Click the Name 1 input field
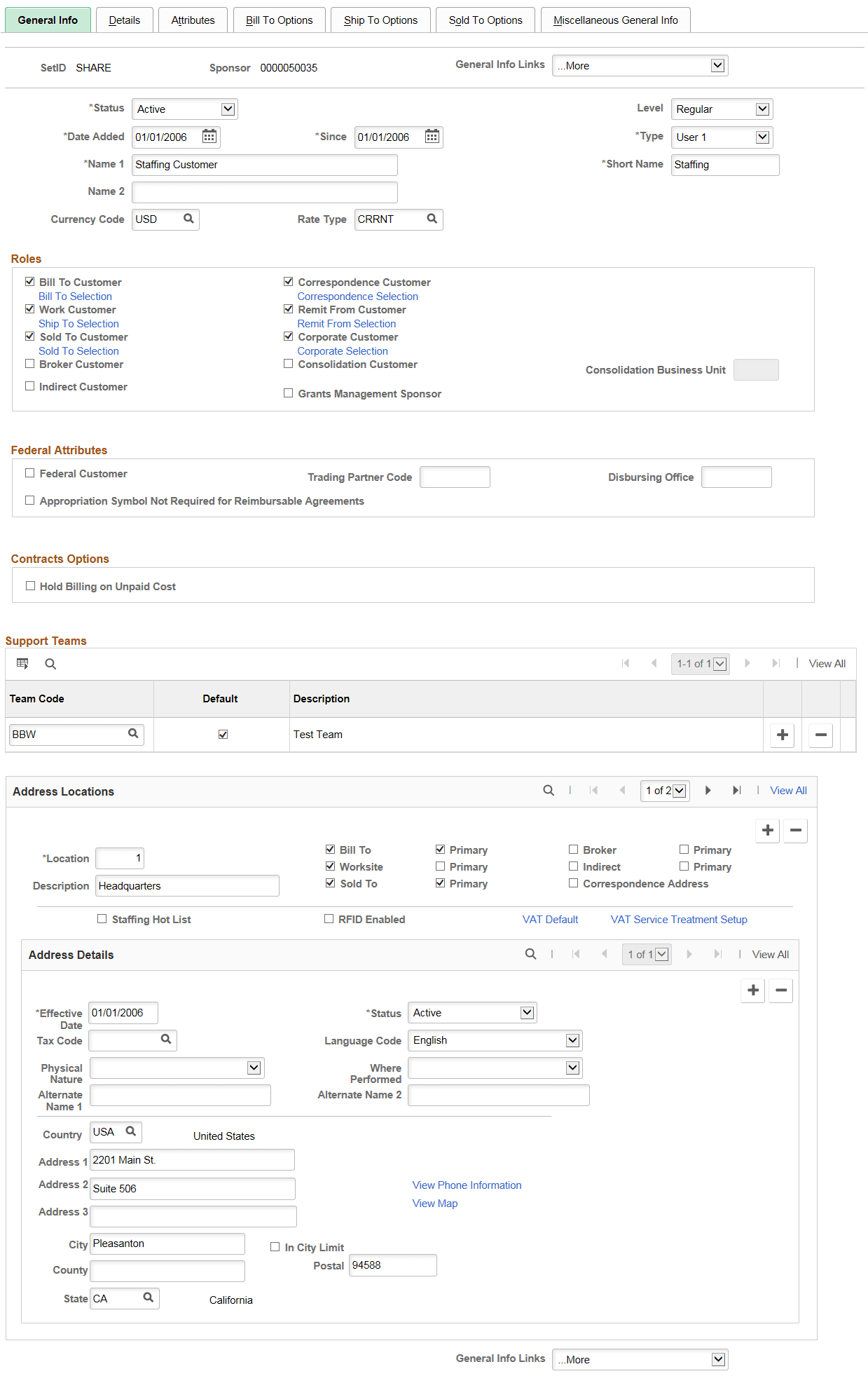Image resolution: width=868 pixels, height=1376 pixels. tap(265, 165)
